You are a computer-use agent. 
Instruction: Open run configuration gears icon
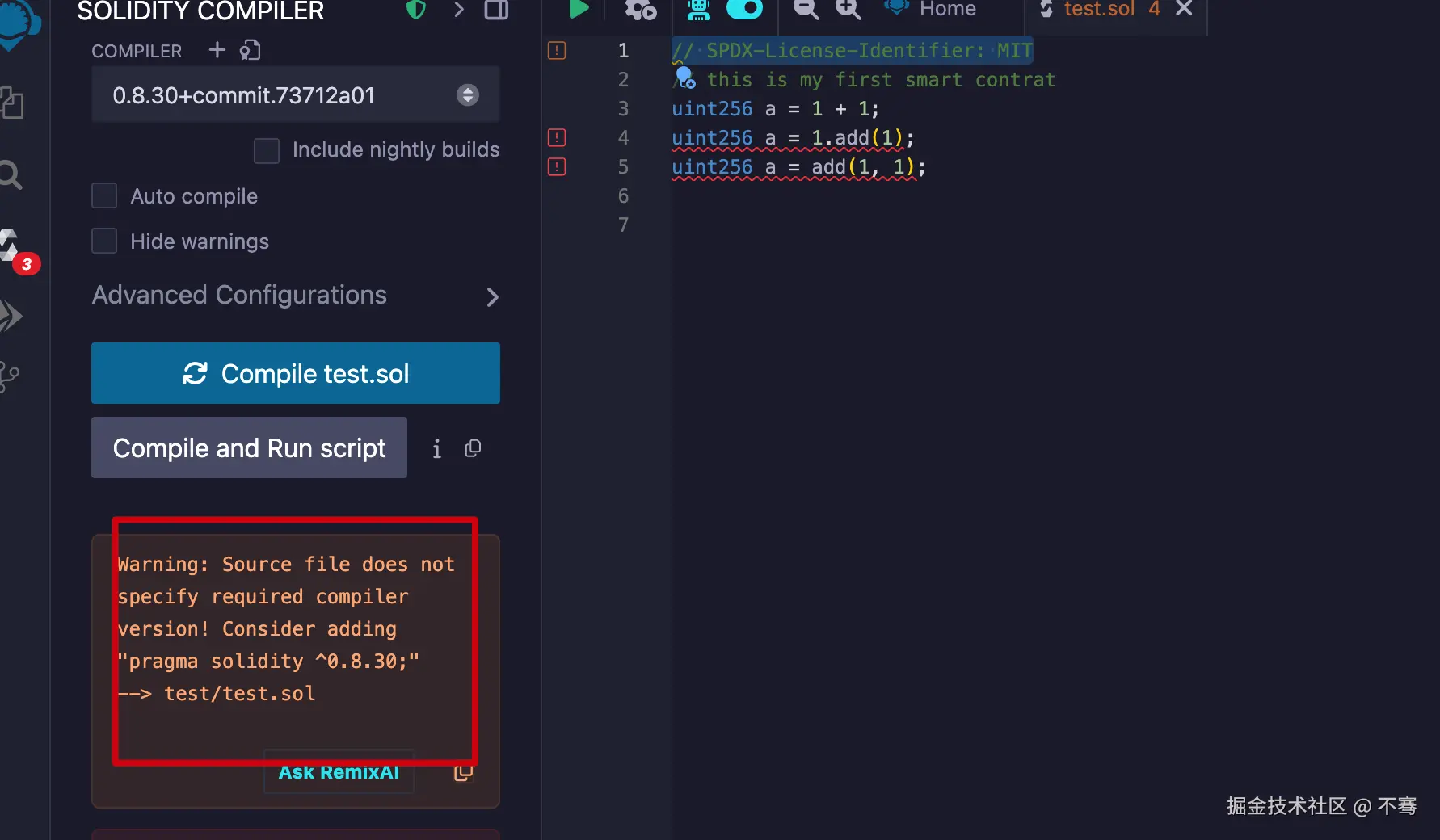[640, 10]
